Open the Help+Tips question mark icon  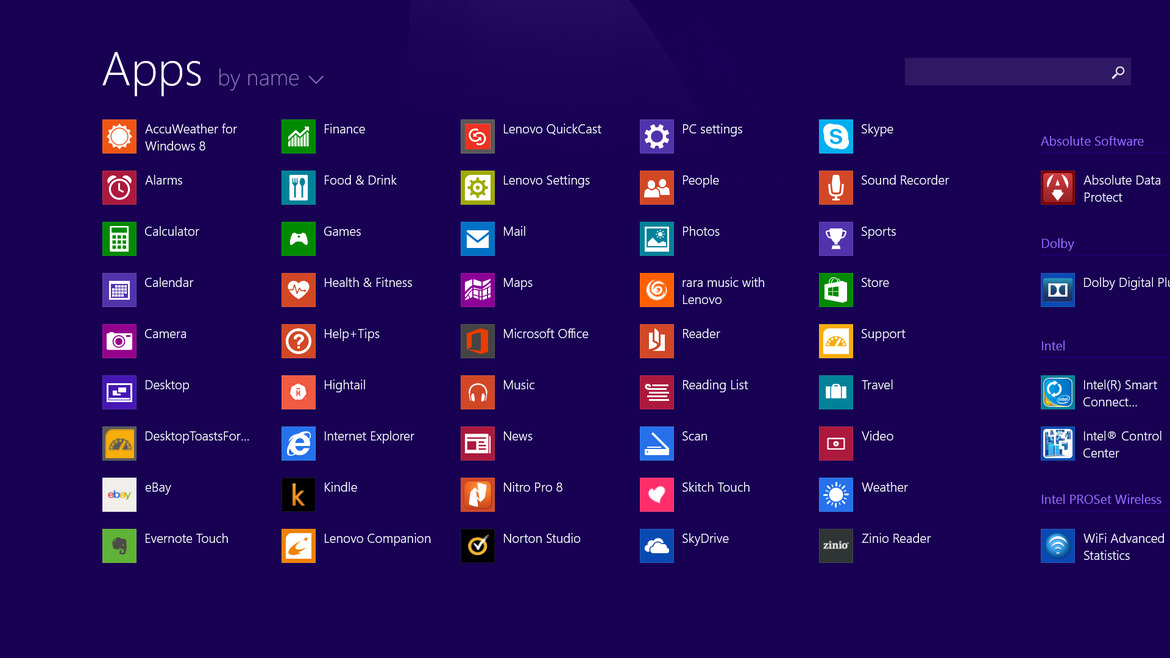pos(298,341)
